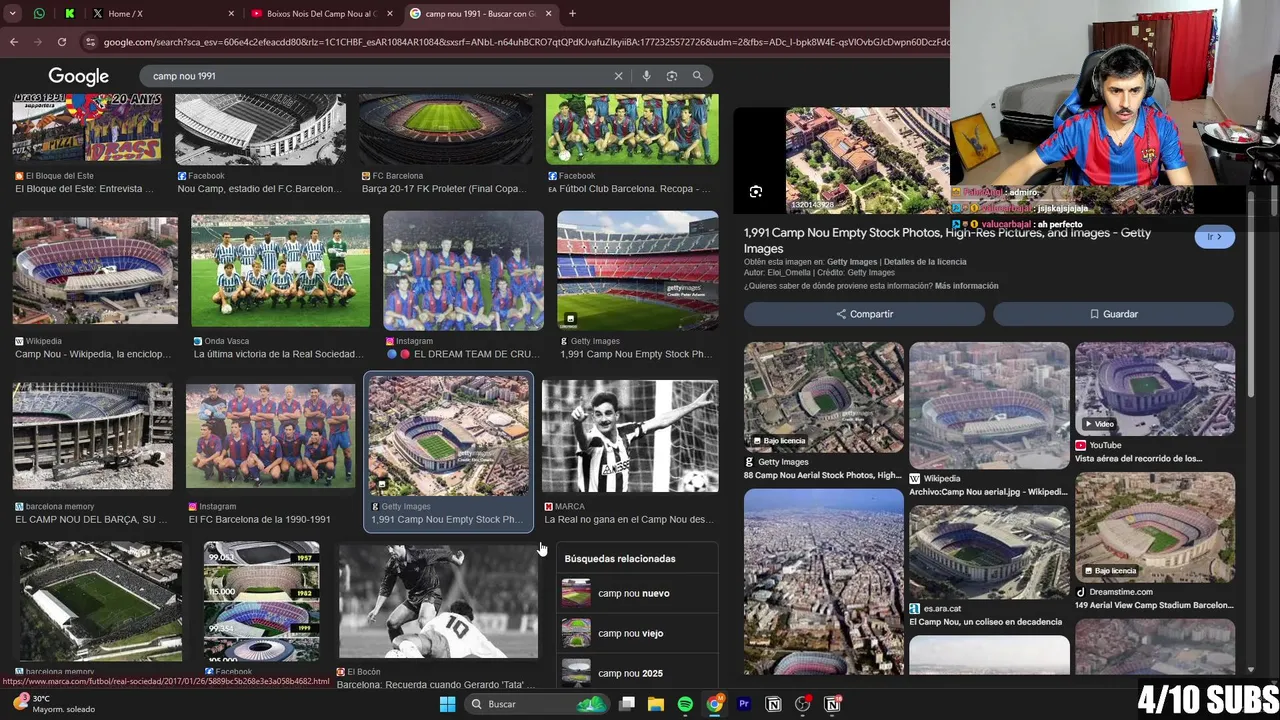This screenshot has height=720, width=1280.
Task: Open Wikipedia Camp Nou stadium thumbnail
Action: [x=95, y=270]
